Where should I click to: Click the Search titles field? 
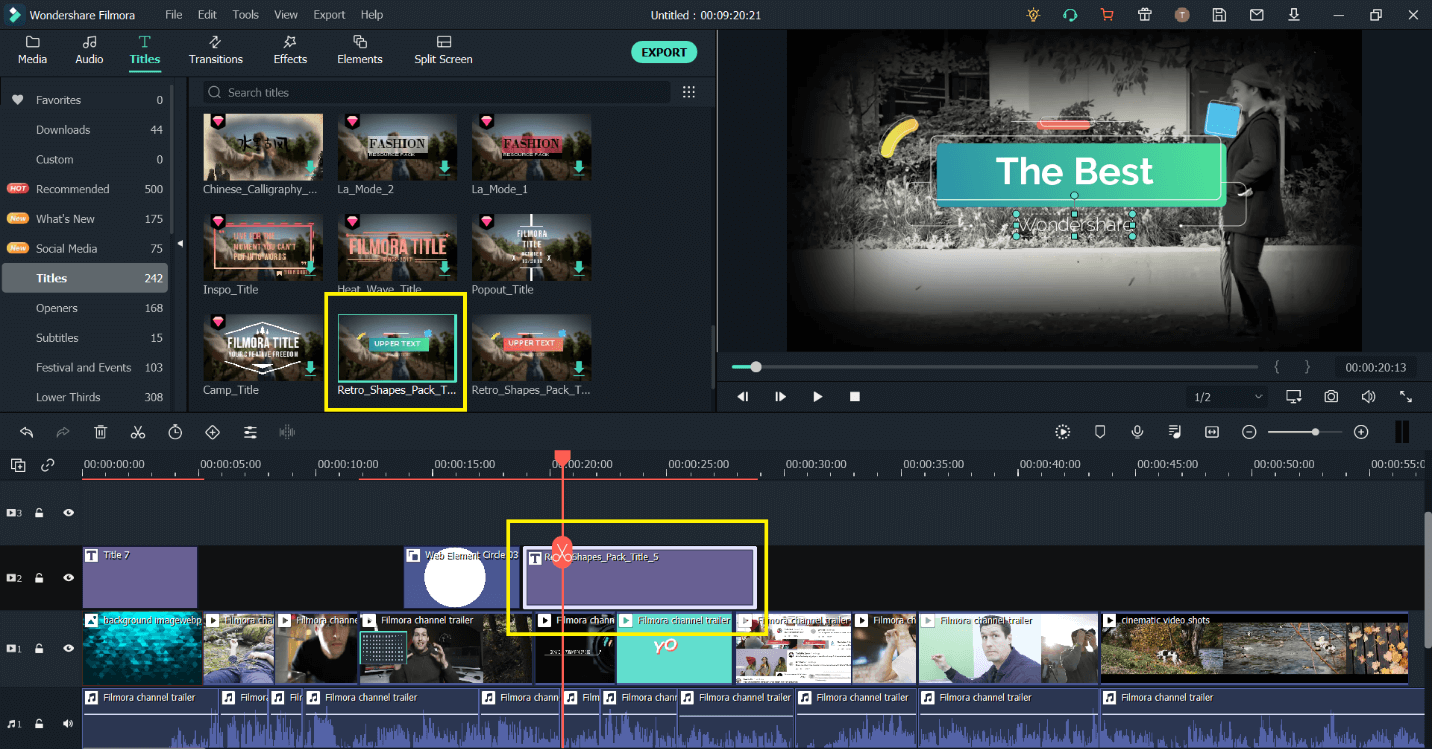437,92
